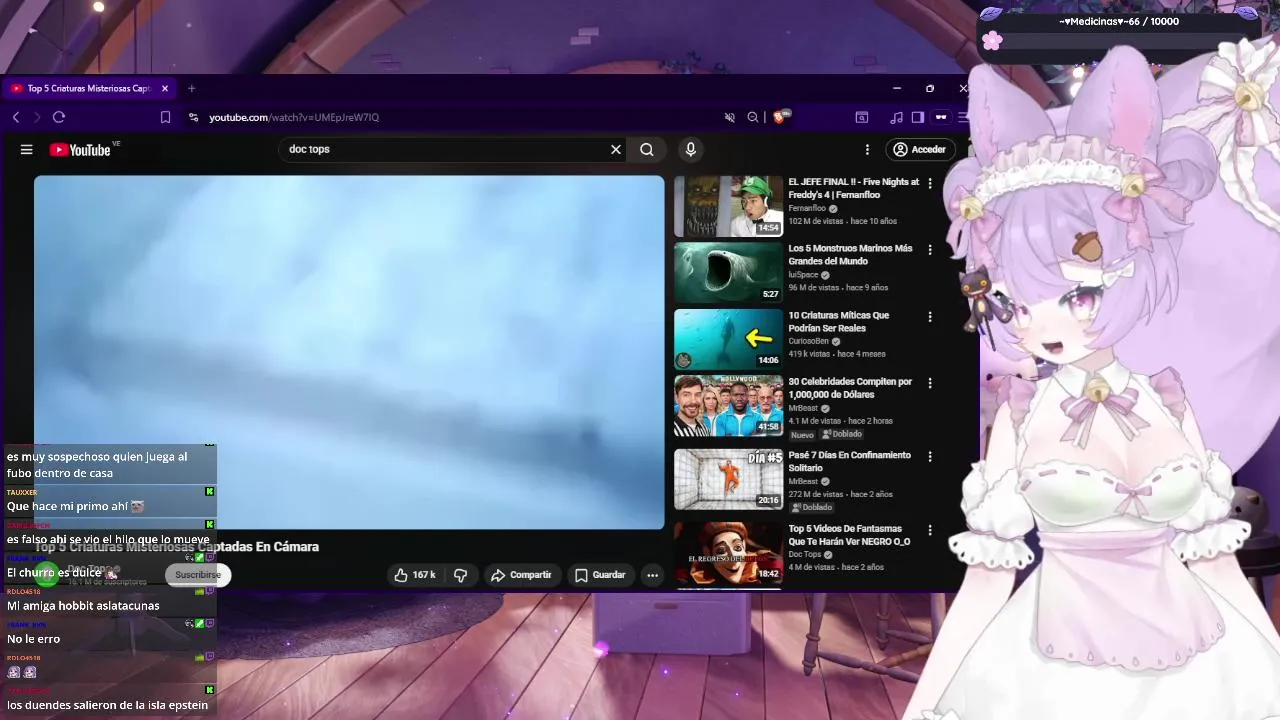Open the YouTube hamburger guide menu

tap(26, 149)
